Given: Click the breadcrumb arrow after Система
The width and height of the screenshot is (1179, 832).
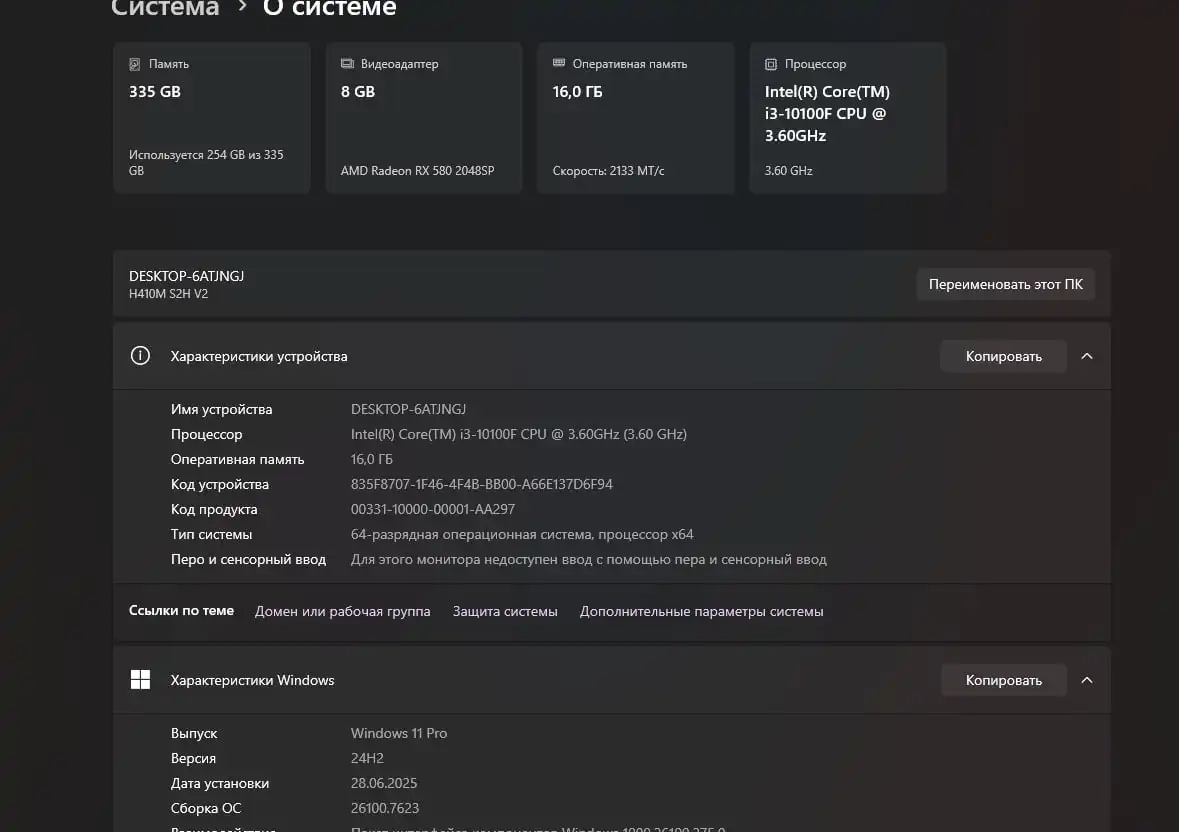Looking at the screenshot, I should [x=241, y=8].
